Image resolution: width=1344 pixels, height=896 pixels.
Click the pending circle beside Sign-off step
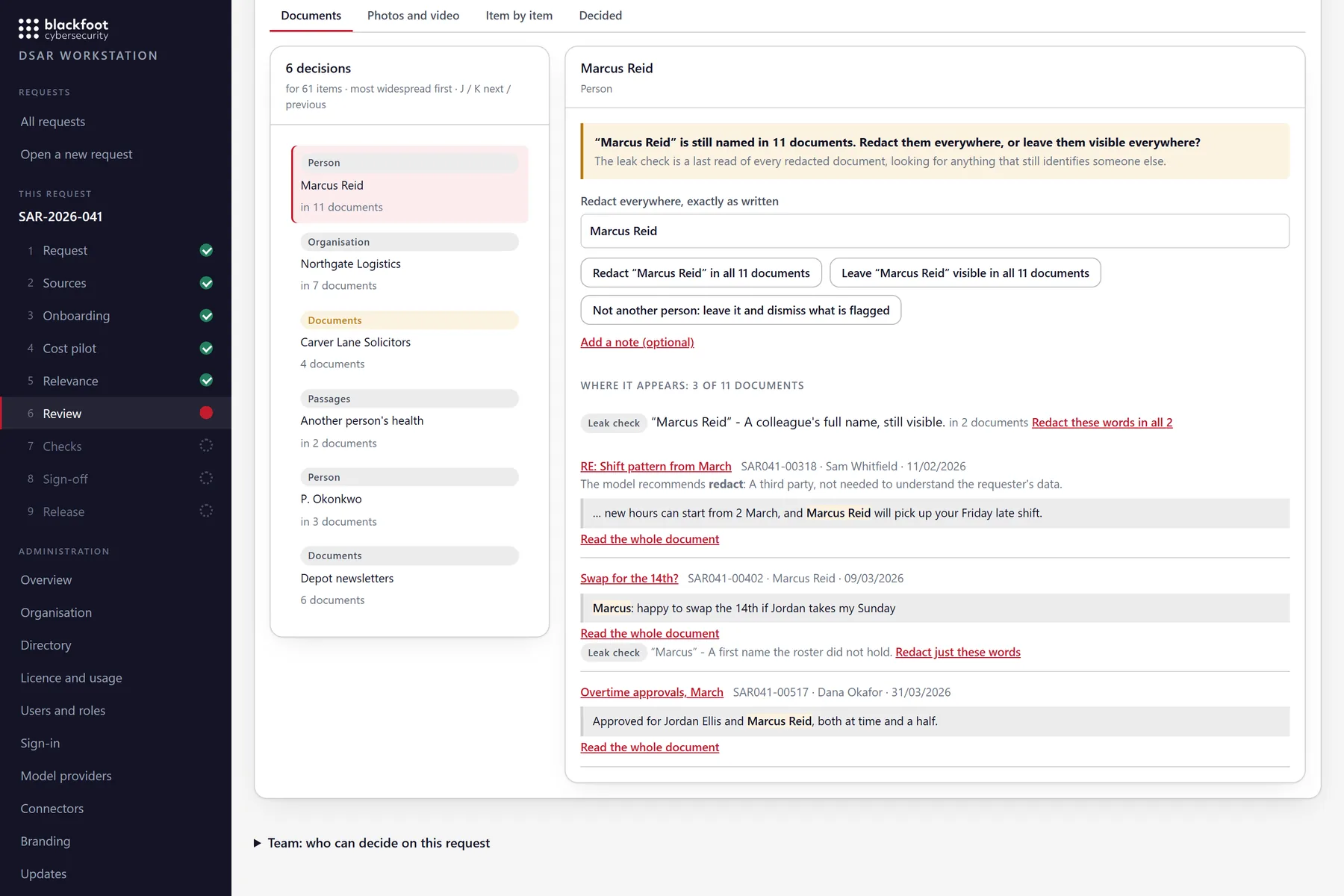tap(207, 479)
